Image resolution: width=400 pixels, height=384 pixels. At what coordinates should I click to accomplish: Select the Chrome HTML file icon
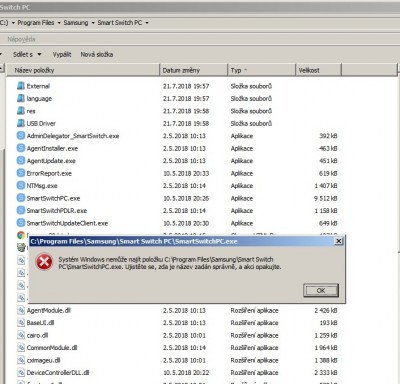coord(21,235)
